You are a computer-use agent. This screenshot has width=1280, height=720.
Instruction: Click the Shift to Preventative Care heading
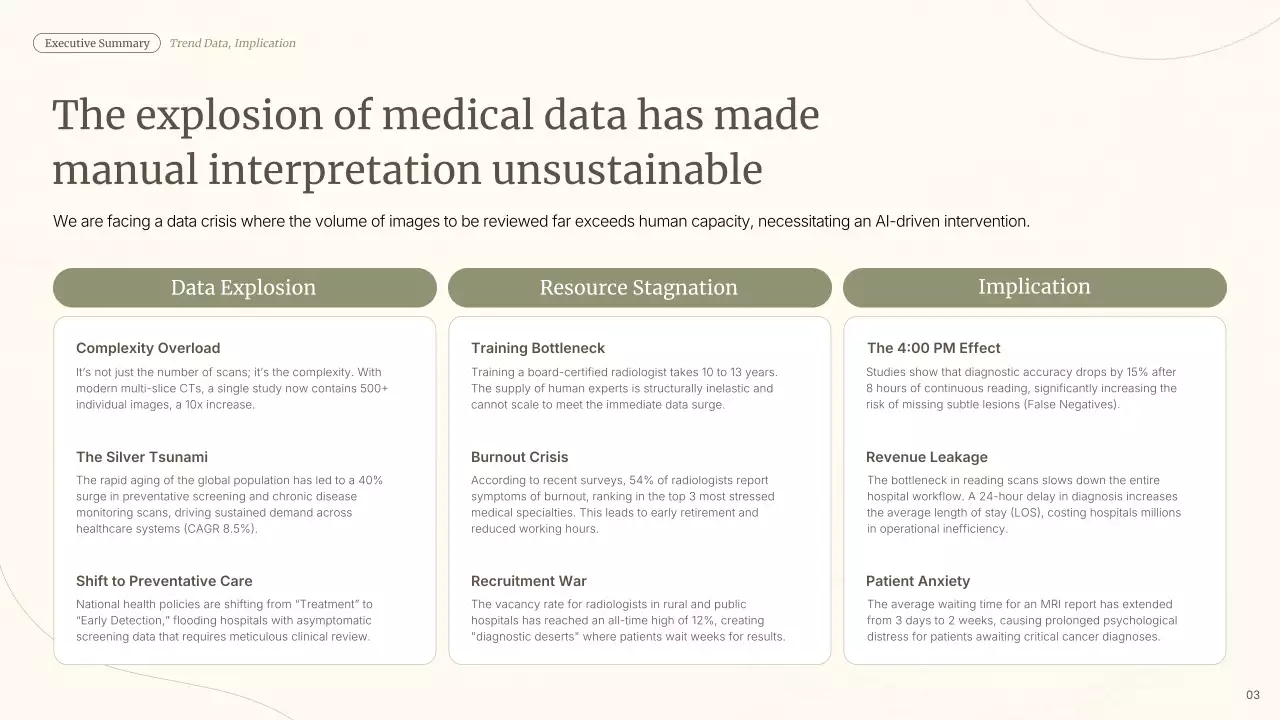(164, 581)
